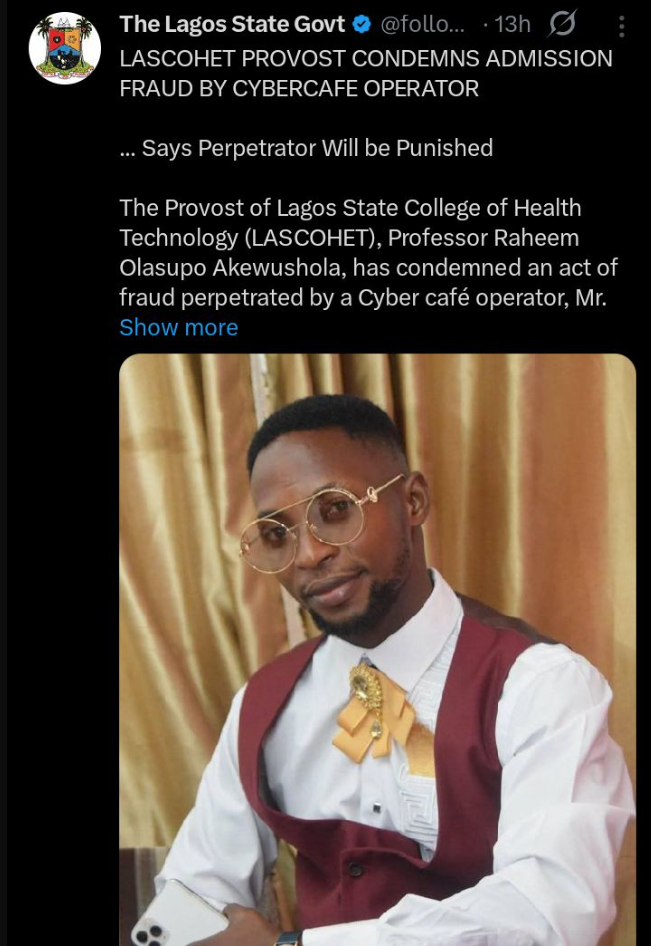Open the attached photo of the man
This screenshot has height=946, width=651.
tap(378, 650)
